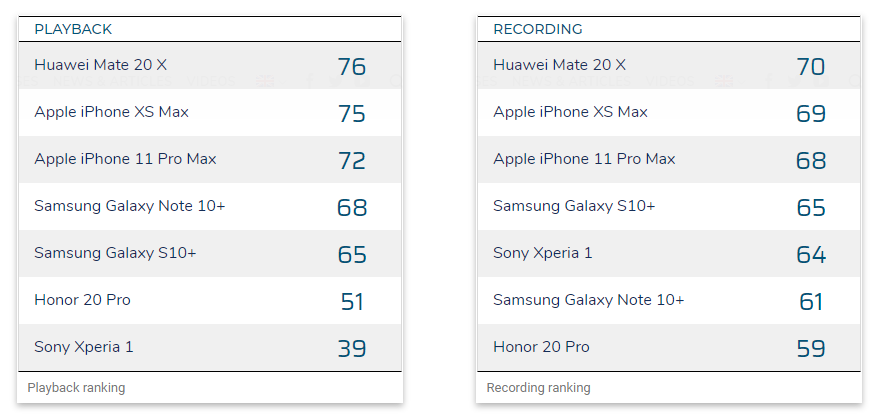Screen dimensions: 890x415
Task: Choose Samsung Galaxy S10+ in the Recording table
Action: pos(574,206)
